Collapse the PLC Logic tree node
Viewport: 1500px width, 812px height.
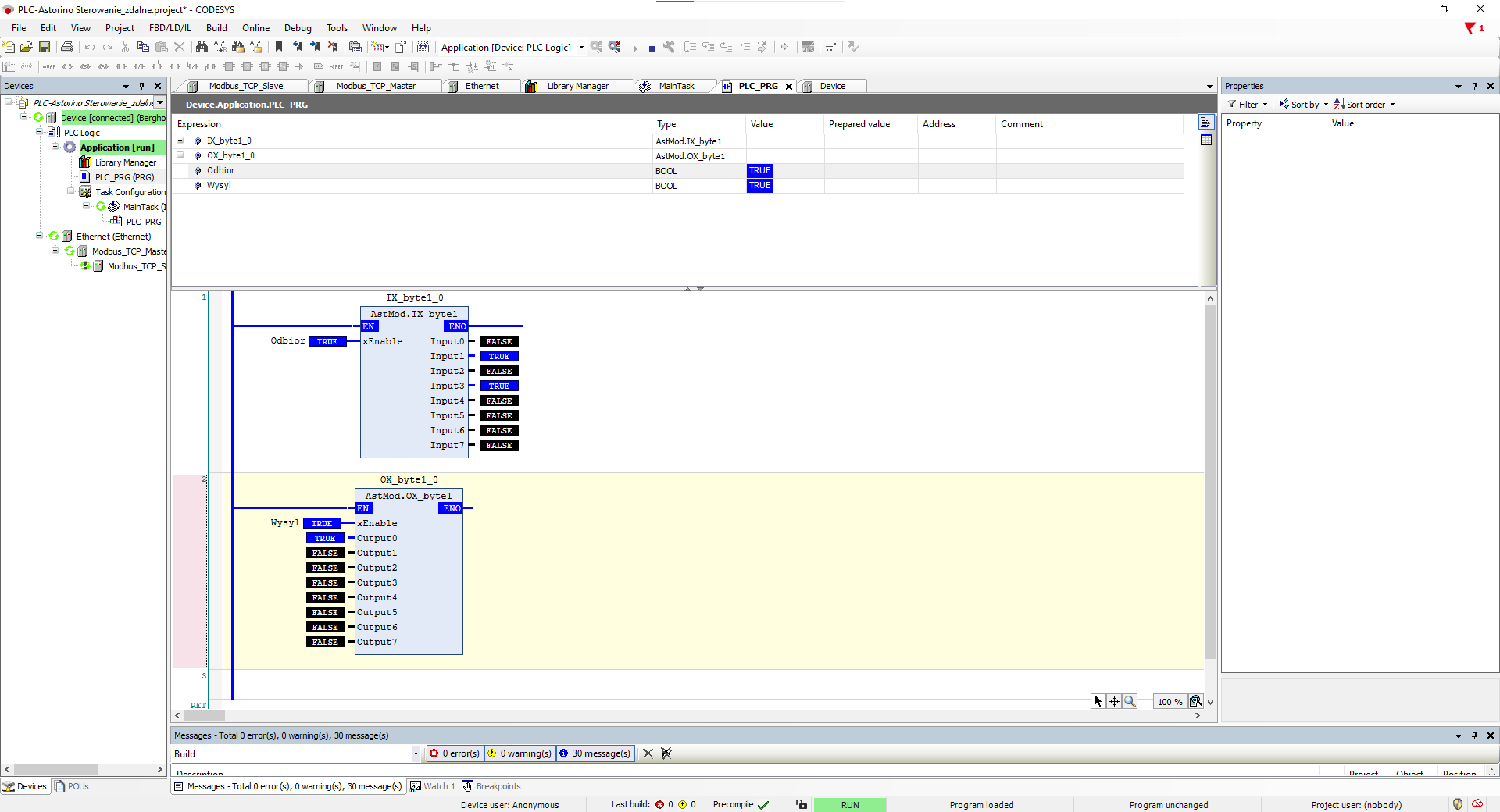[40, 132]
